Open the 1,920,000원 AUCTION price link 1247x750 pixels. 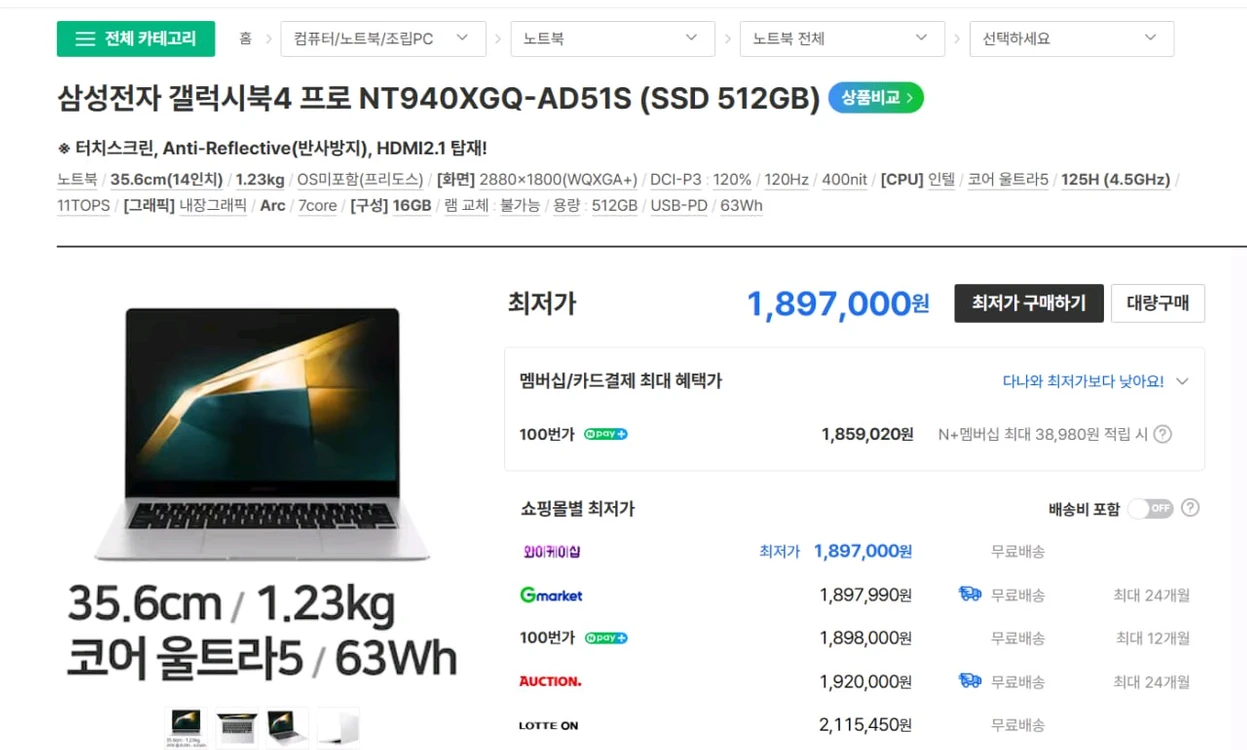(x=865, y=681)
